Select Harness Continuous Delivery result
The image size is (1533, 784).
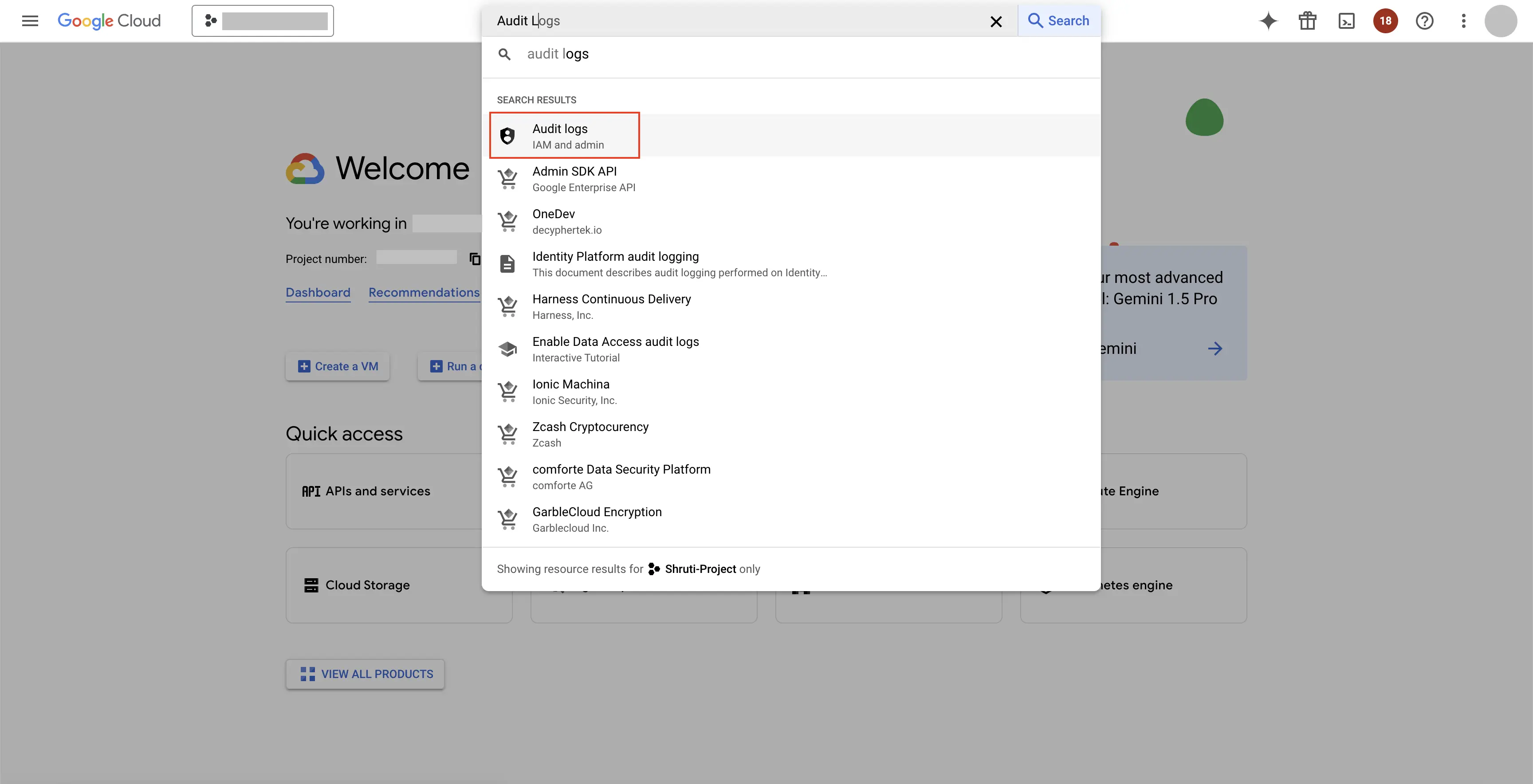791,306
